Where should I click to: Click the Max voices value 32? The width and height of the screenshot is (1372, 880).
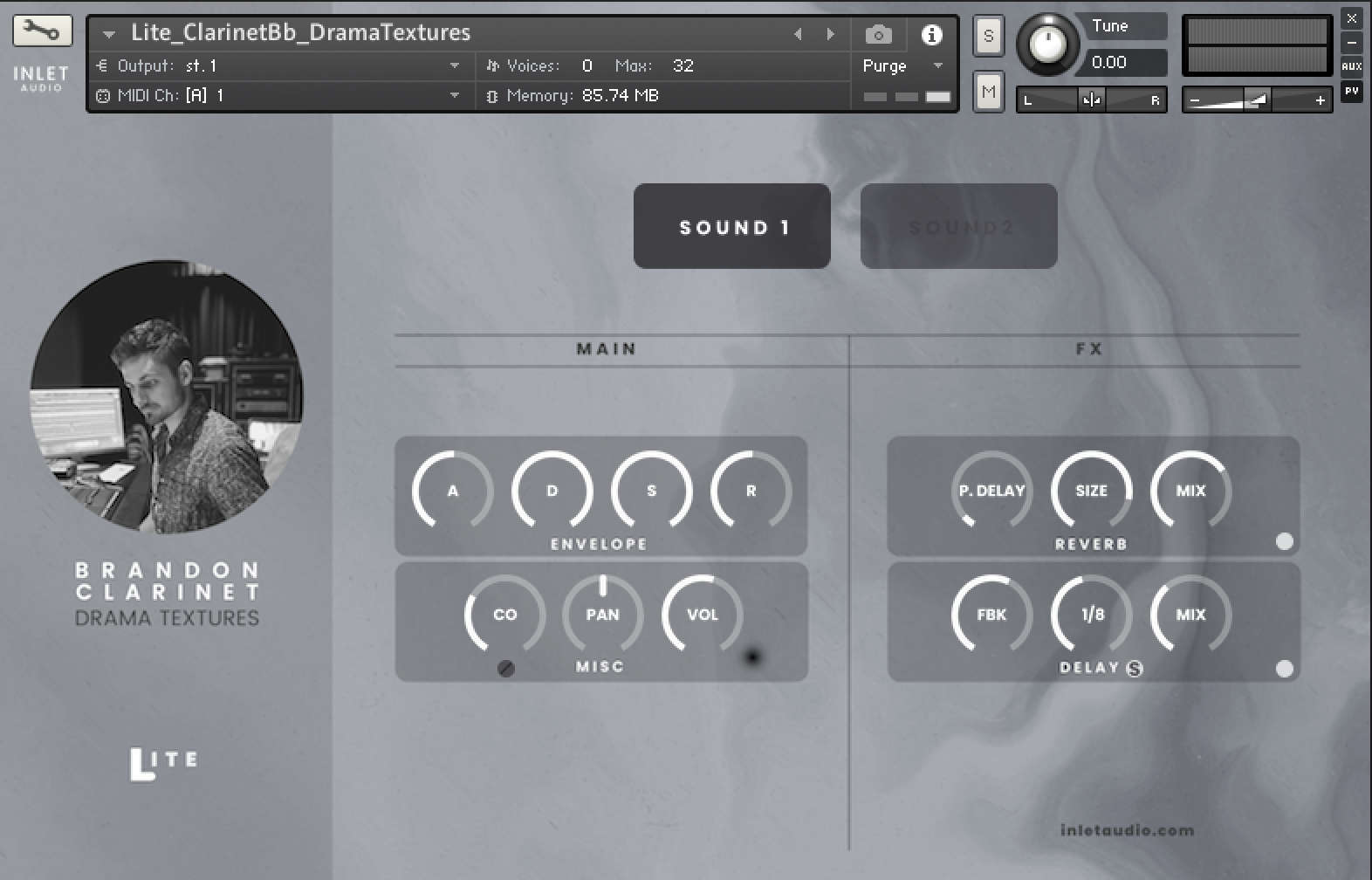point(683,65)
